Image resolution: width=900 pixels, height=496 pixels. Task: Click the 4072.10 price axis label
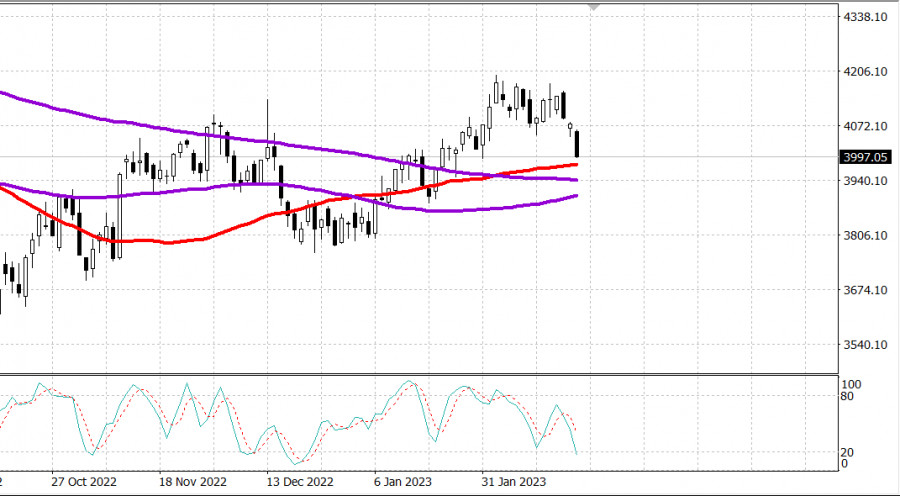(866, 126)
